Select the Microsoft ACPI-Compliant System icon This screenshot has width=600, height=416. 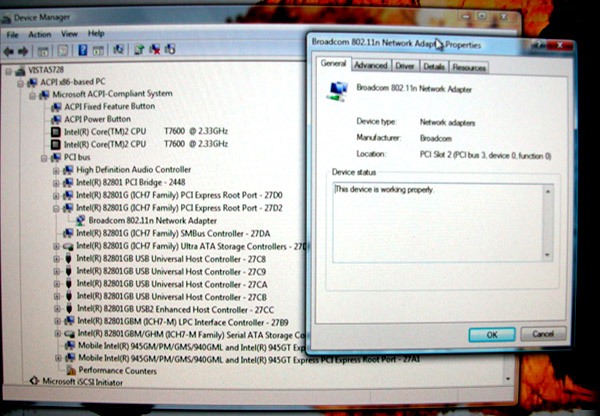pyautogui.click(x=44, y=94)
